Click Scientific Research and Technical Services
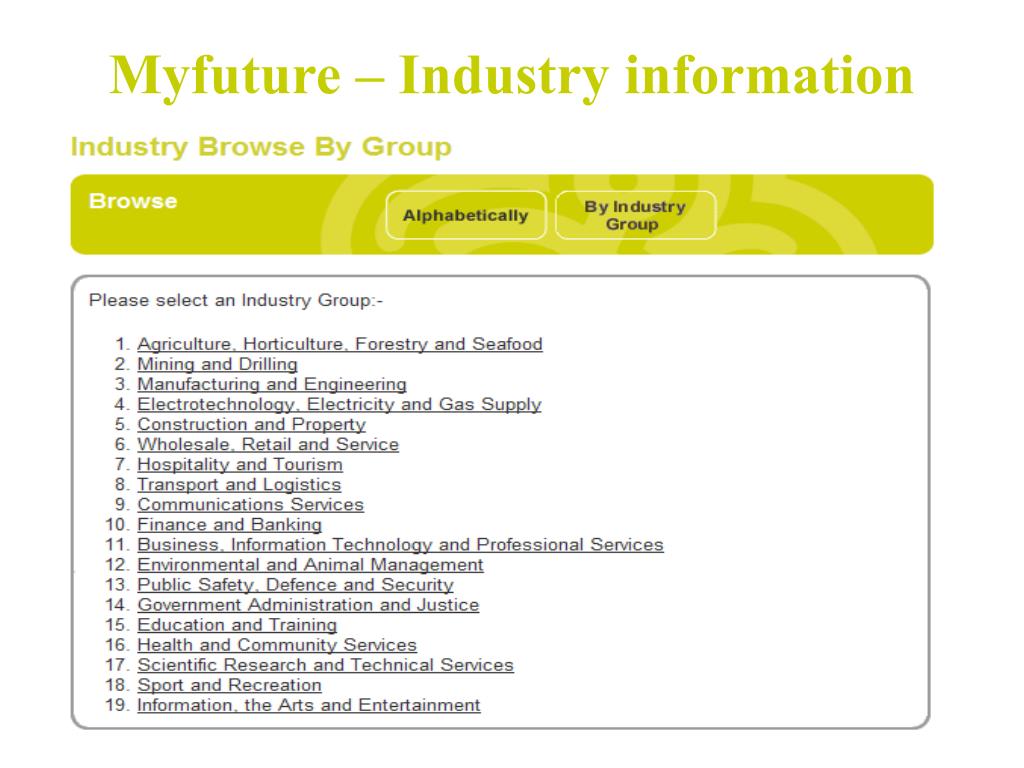 pos(325,665)
